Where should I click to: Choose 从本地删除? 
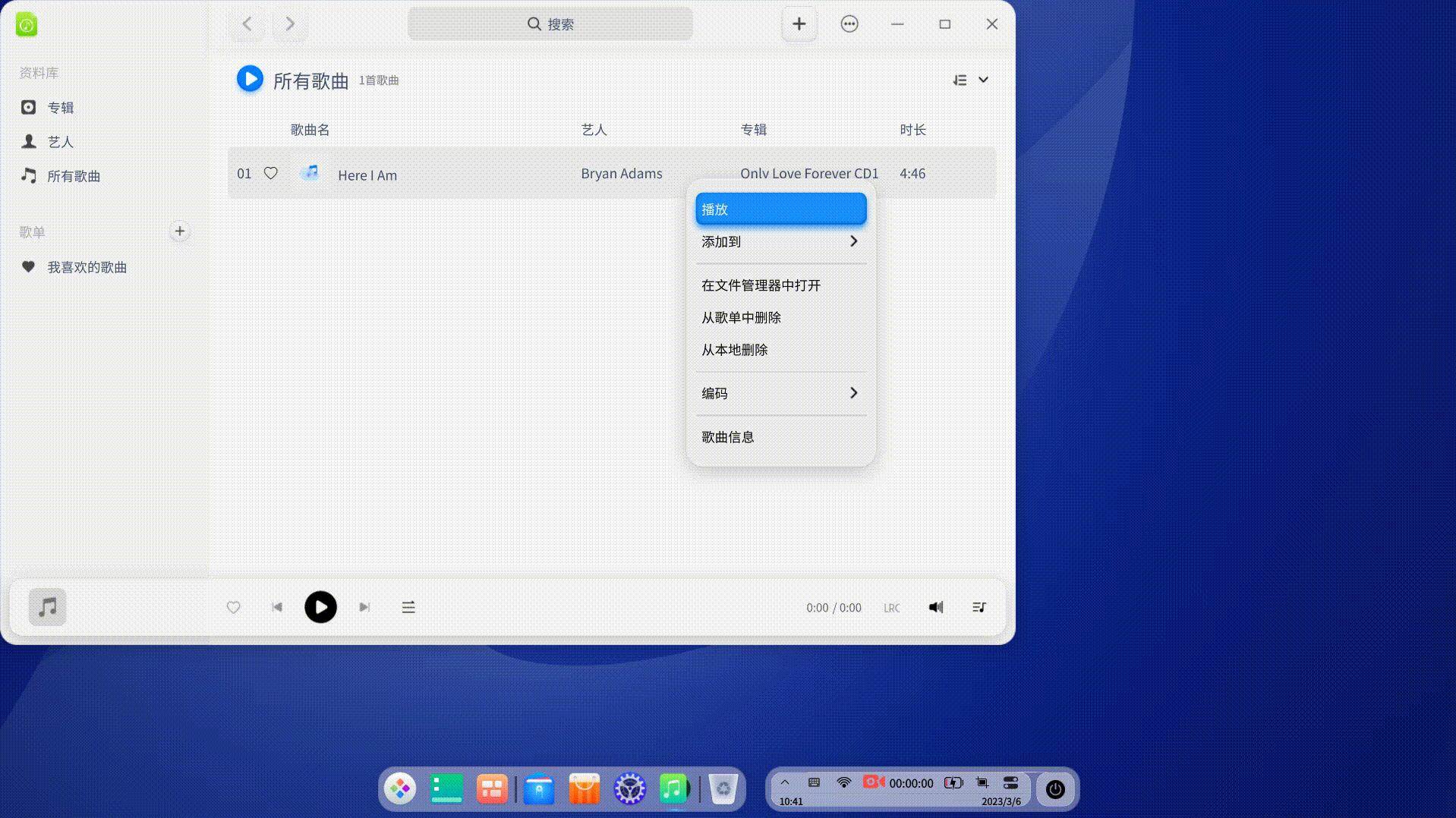[781, 350]
